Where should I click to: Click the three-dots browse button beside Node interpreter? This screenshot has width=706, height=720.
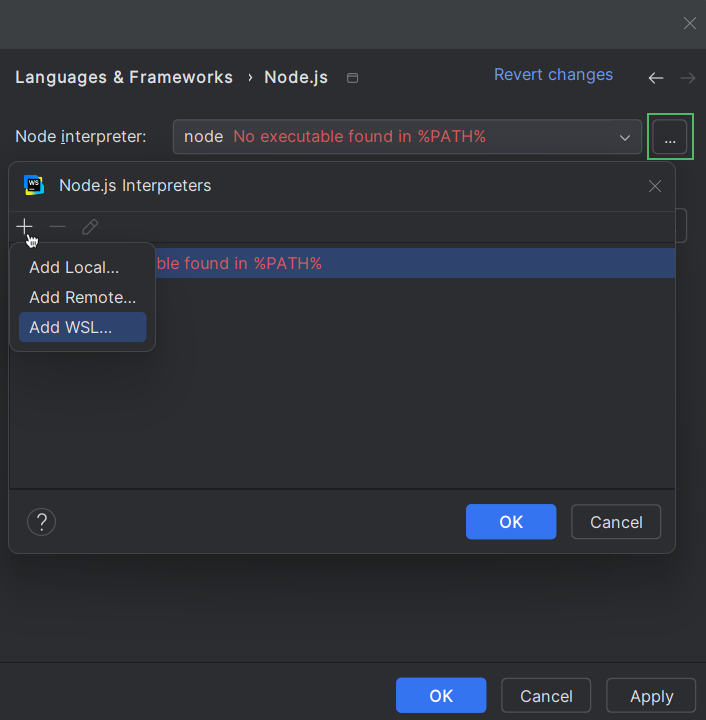point(670,137)
